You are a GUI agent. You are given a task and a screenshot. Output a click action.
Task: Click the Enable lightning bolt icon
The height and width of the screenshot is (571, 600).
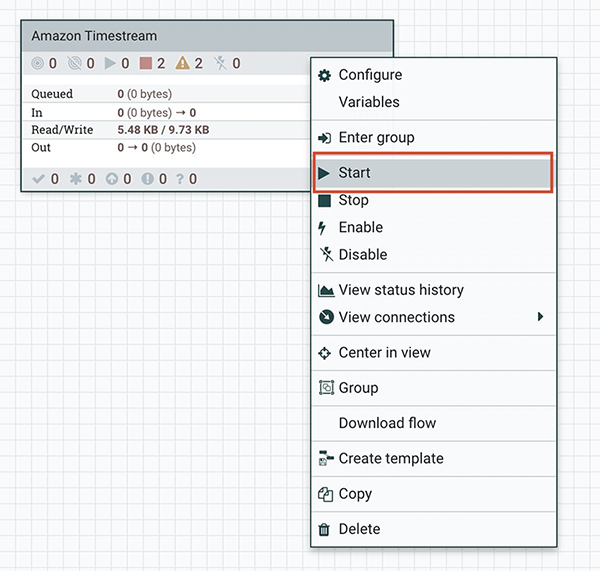(324, 228)
